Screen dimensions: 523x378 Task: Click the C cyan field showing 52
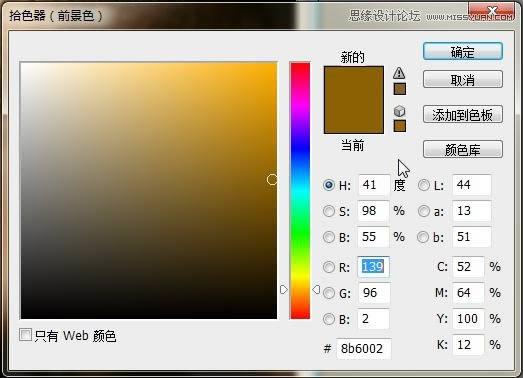468,267
